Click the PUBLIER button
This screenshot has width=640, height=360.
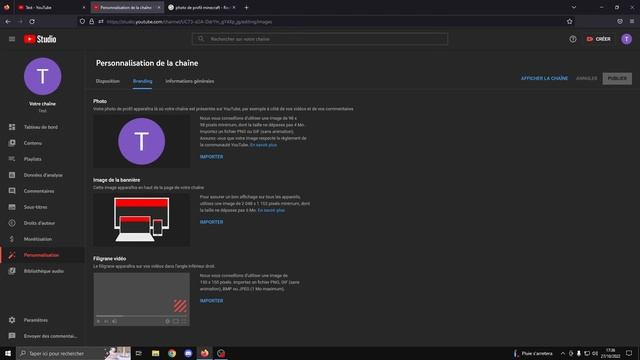click(617, 78)
